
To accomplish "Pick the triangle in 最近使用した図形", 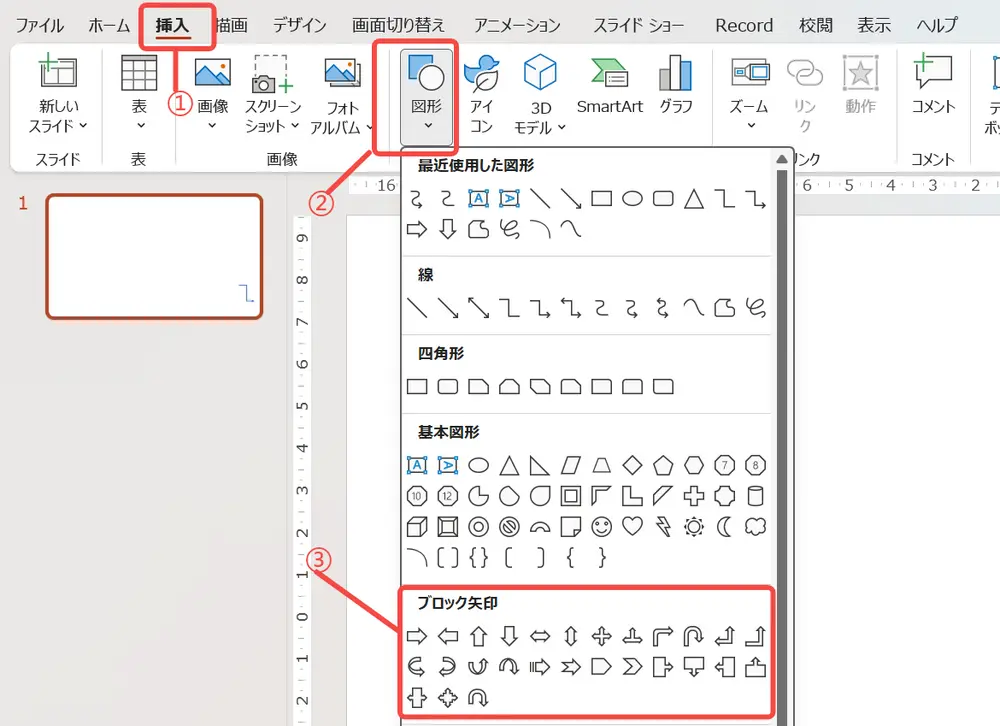I will [x=694, y=198].
